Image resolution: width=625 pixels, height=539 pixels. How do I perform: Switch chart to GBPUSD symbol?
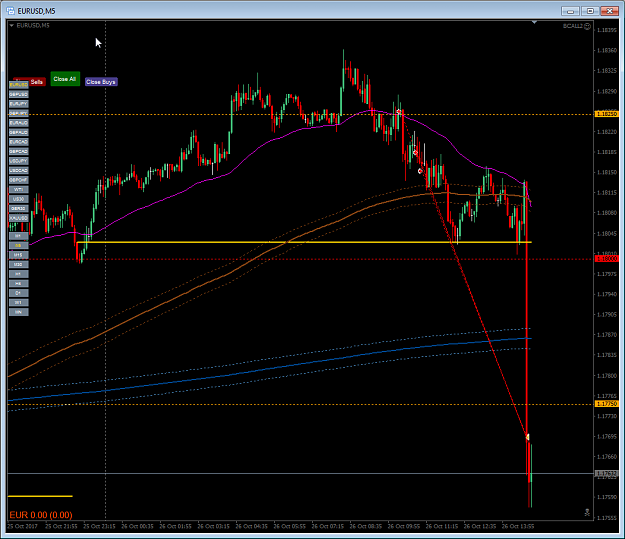(x=19, y=94)
